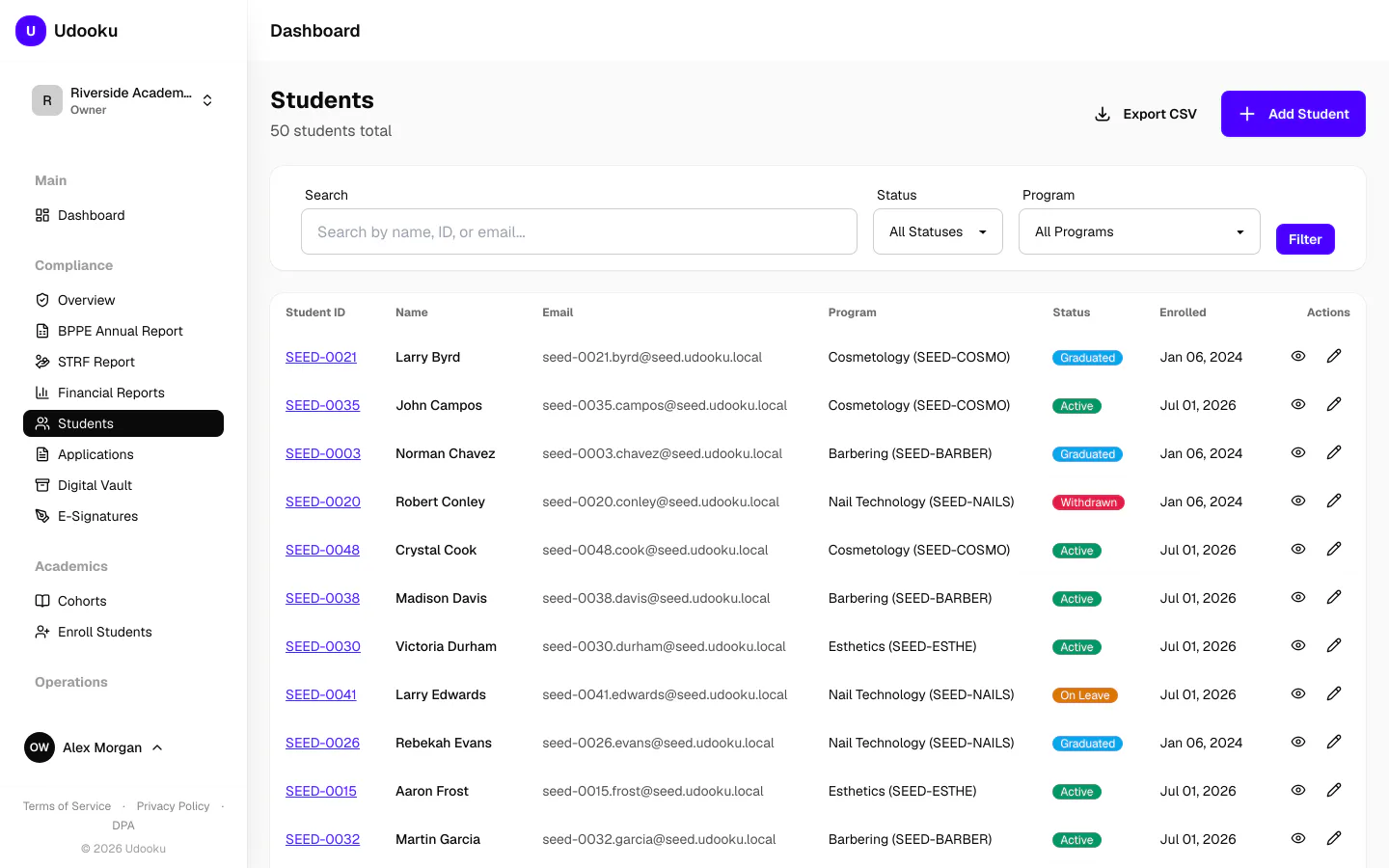View Norman Chavez via eye icon

coord(1298,452)
